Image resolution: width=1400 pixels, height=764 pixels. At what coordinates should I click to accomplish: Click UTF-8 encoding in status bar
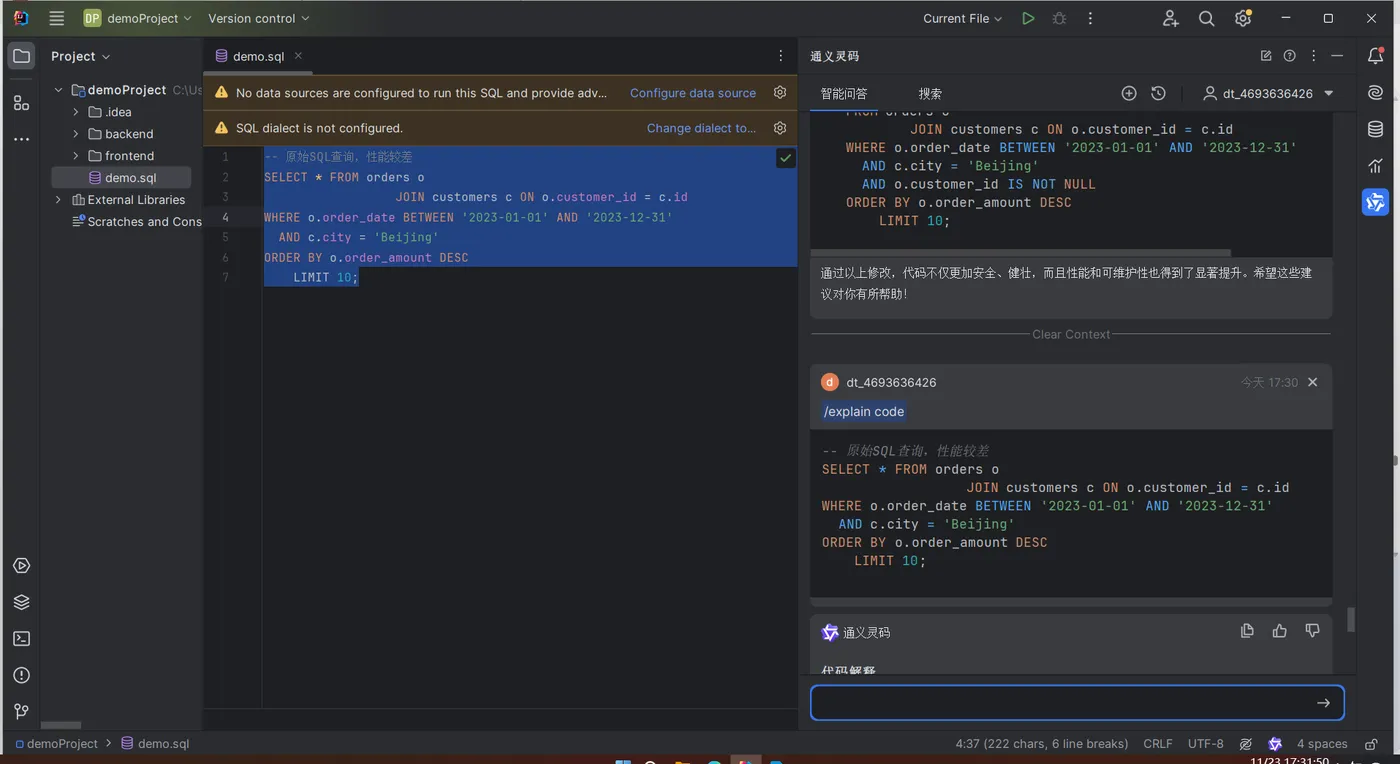(x=1205, y=744)
